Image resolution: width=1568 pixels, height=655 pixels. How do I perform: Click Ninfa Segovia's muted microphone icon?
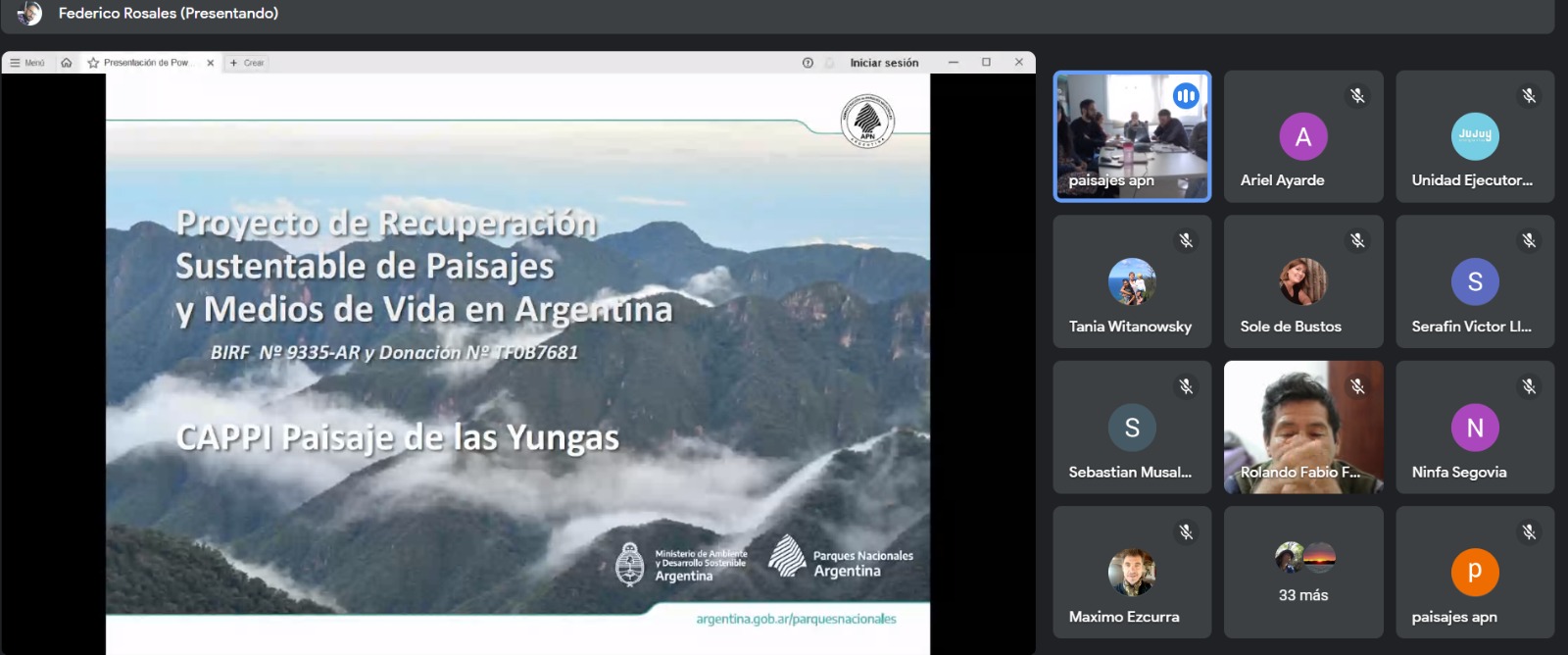click(1529, 387)
